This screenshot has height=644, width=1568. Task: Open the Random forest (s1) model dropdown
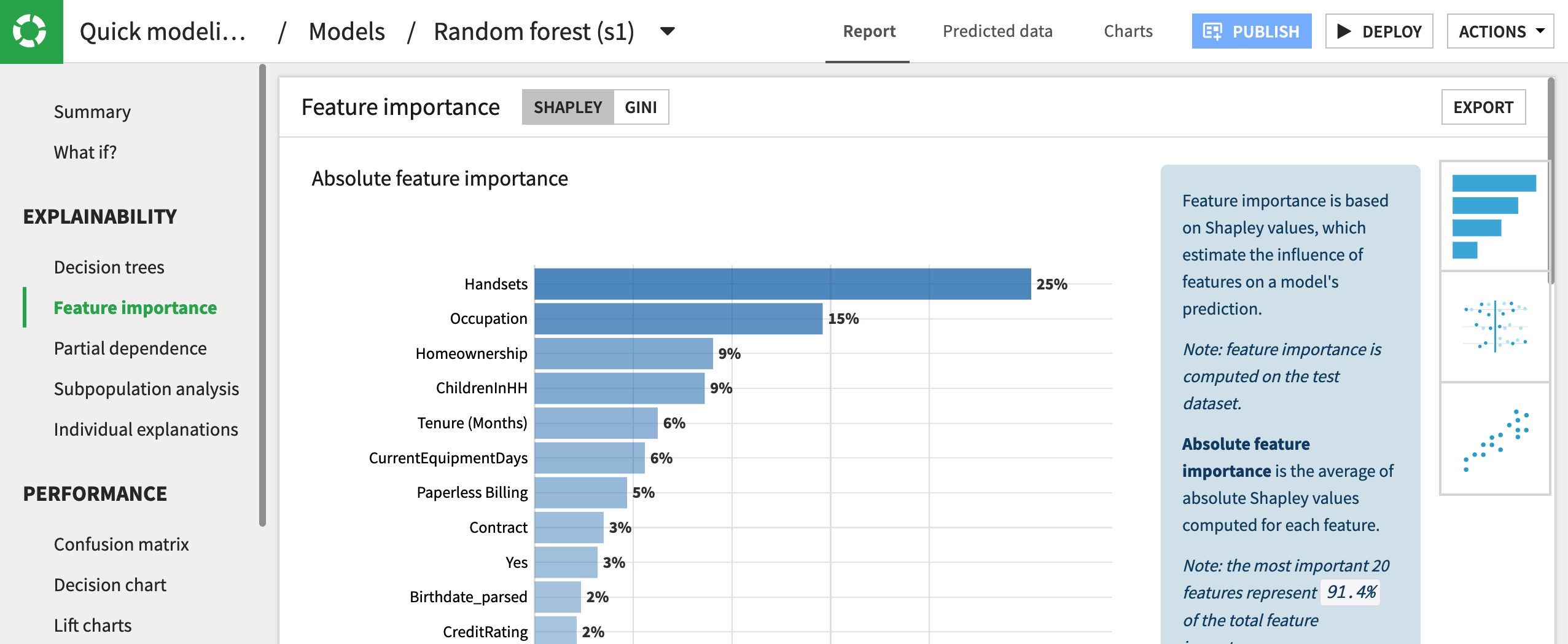point(668,31)
